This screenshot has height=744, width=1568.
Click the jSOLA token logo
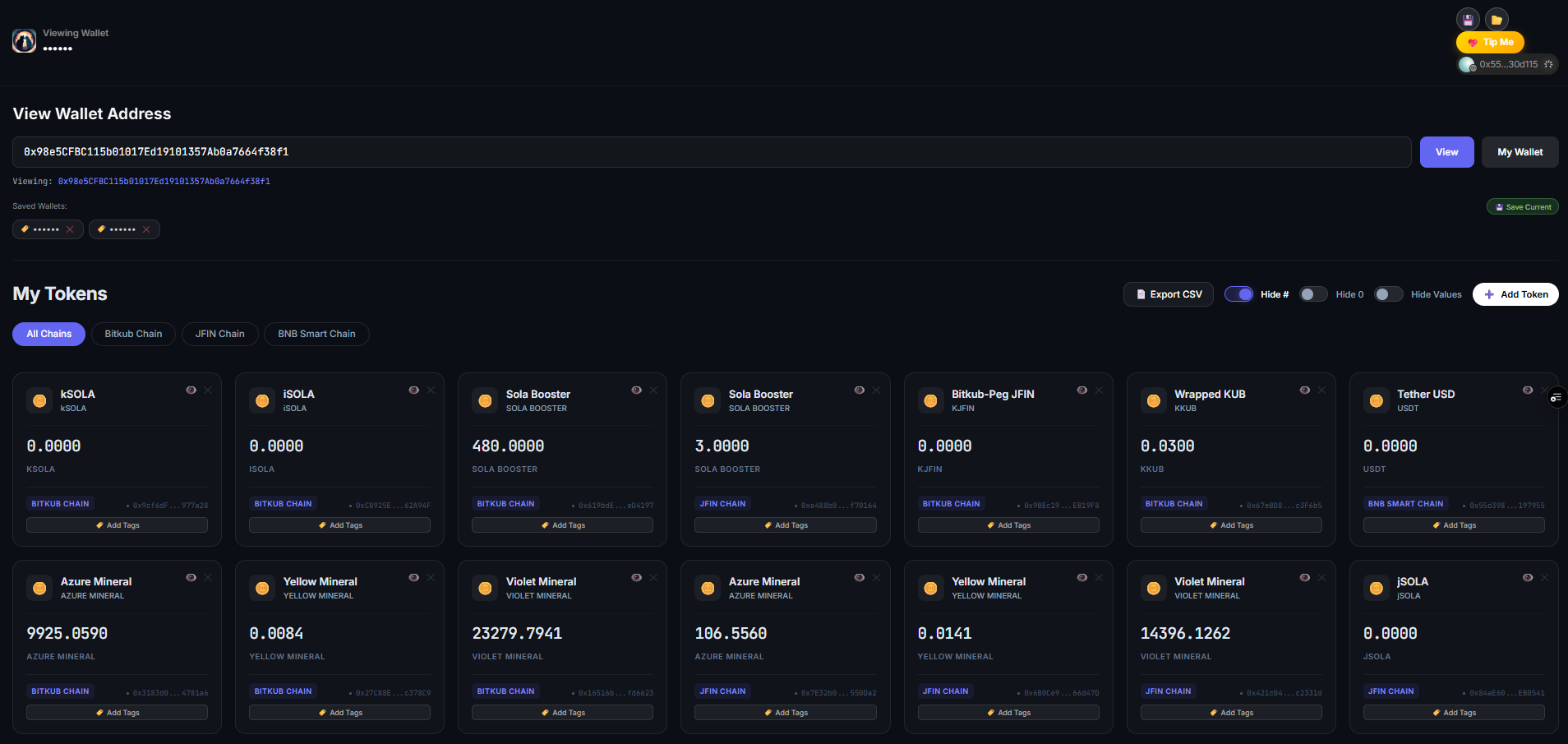click(1377, 588)
